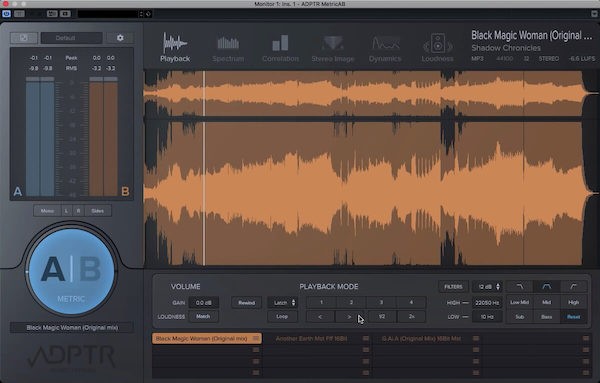
Task: Click the 1/2 loop length button
Action: [x=382, y=316]
